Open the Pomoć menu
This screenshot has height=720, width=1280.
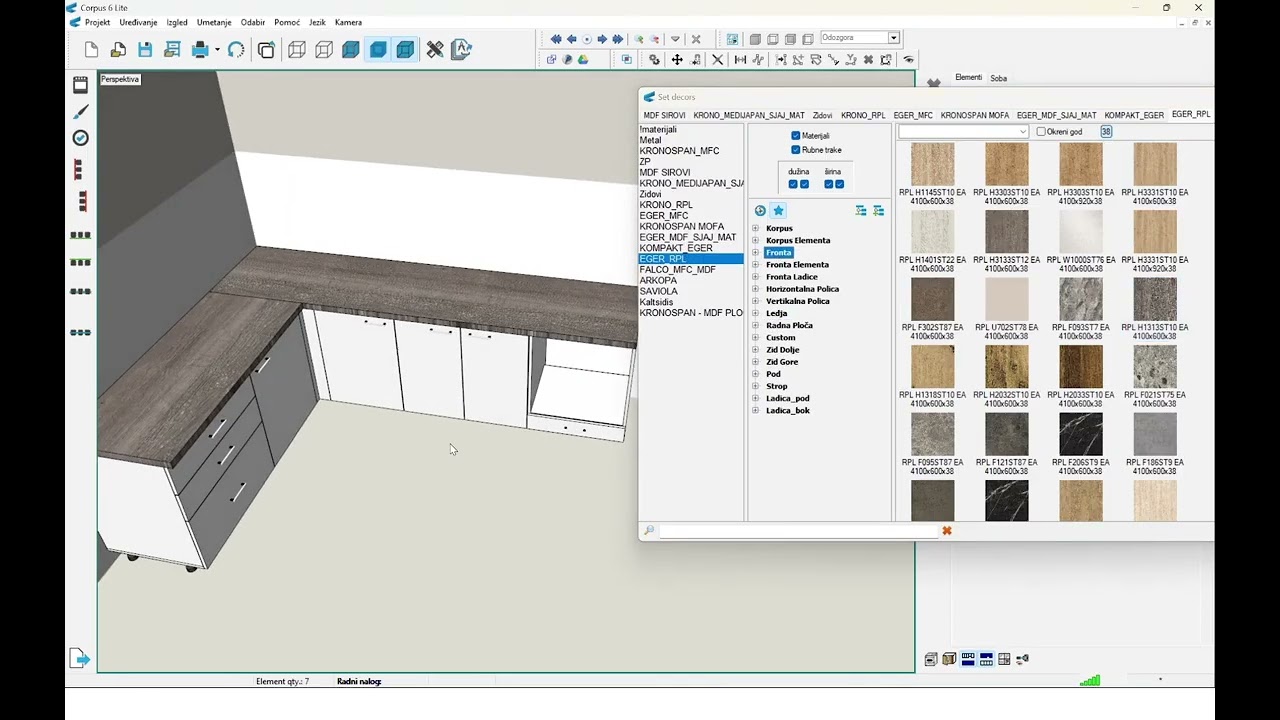tap(287, 22)
